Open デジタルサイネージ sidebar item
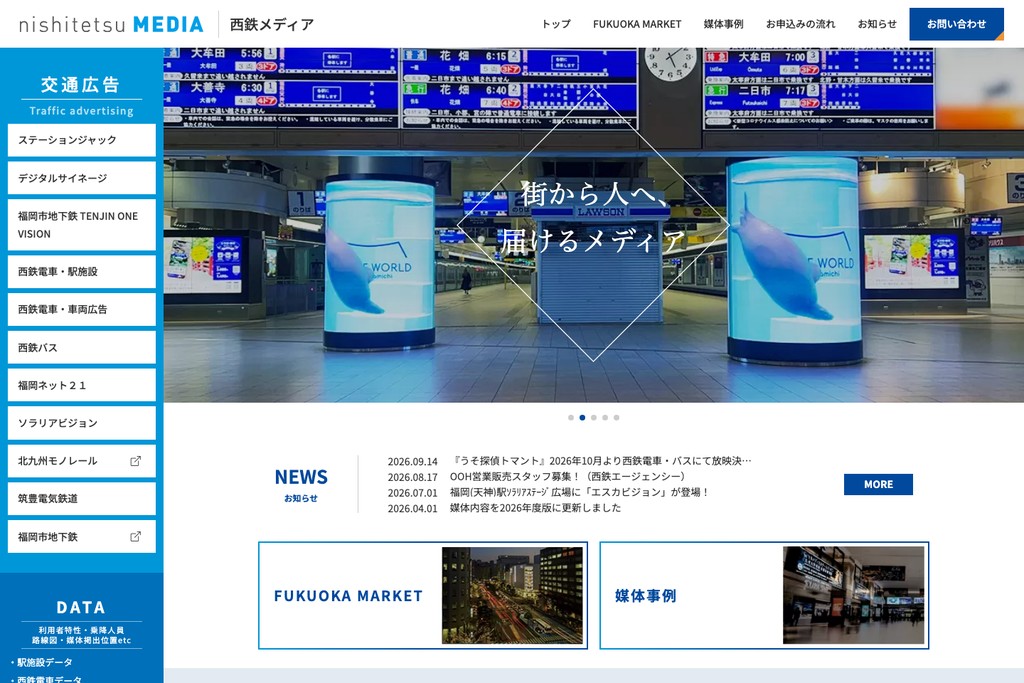 pos(82,178)
